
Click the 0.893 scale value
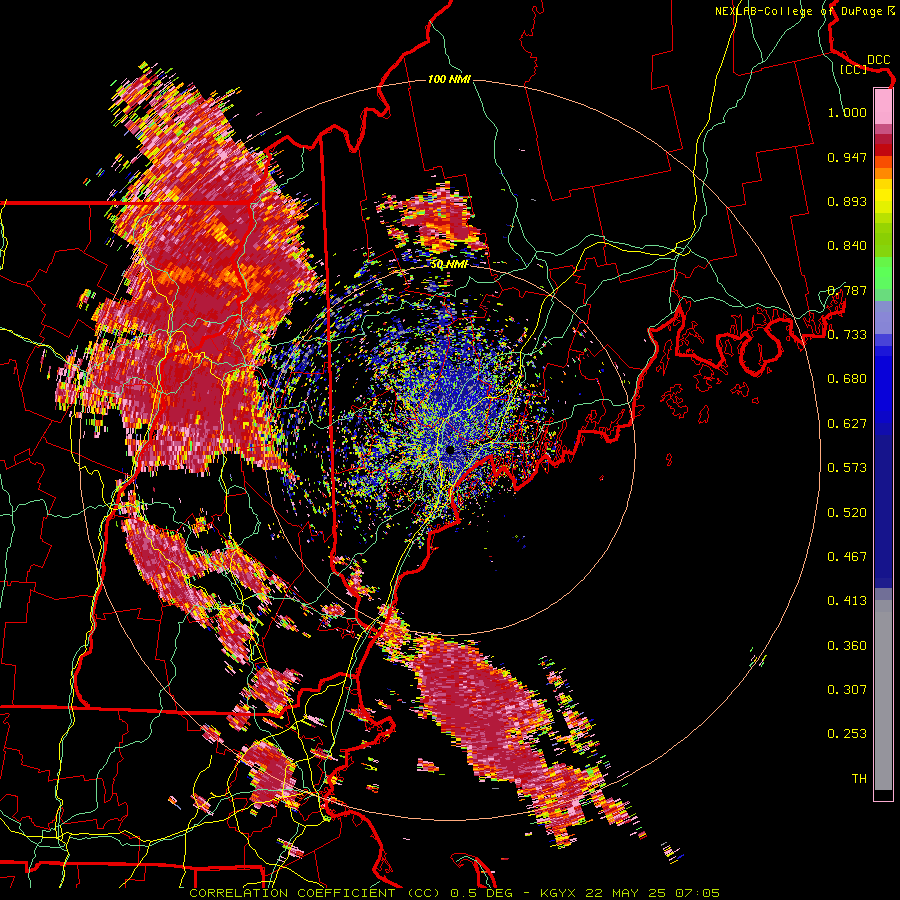click(847, 201)
